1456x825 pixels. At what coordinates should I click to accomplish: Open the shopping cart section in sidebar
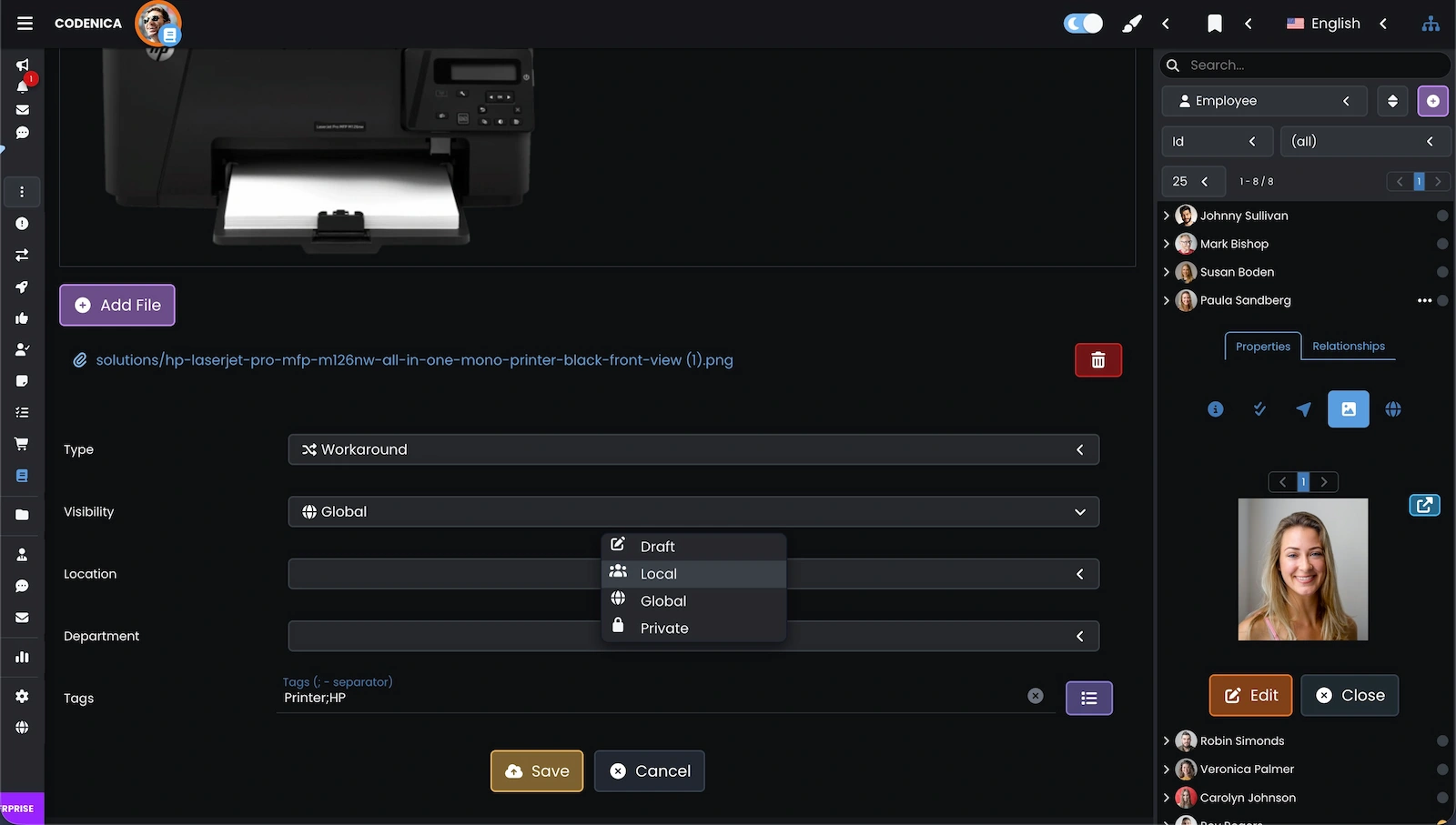click(x=22, y=443)
